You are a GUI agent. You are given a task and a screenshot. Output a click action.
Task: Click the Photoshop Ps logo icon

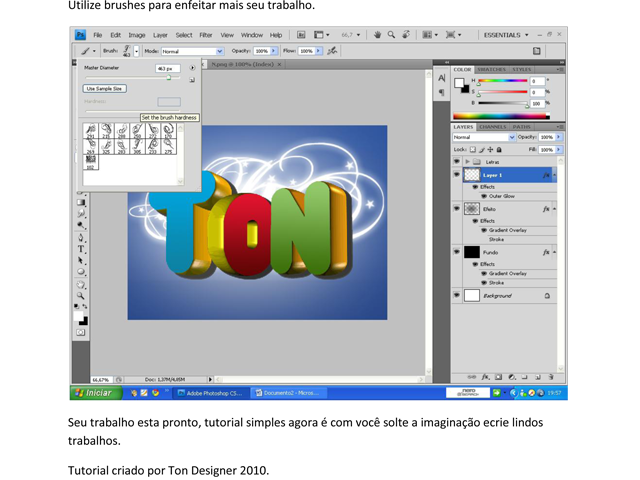pos(79,35)
